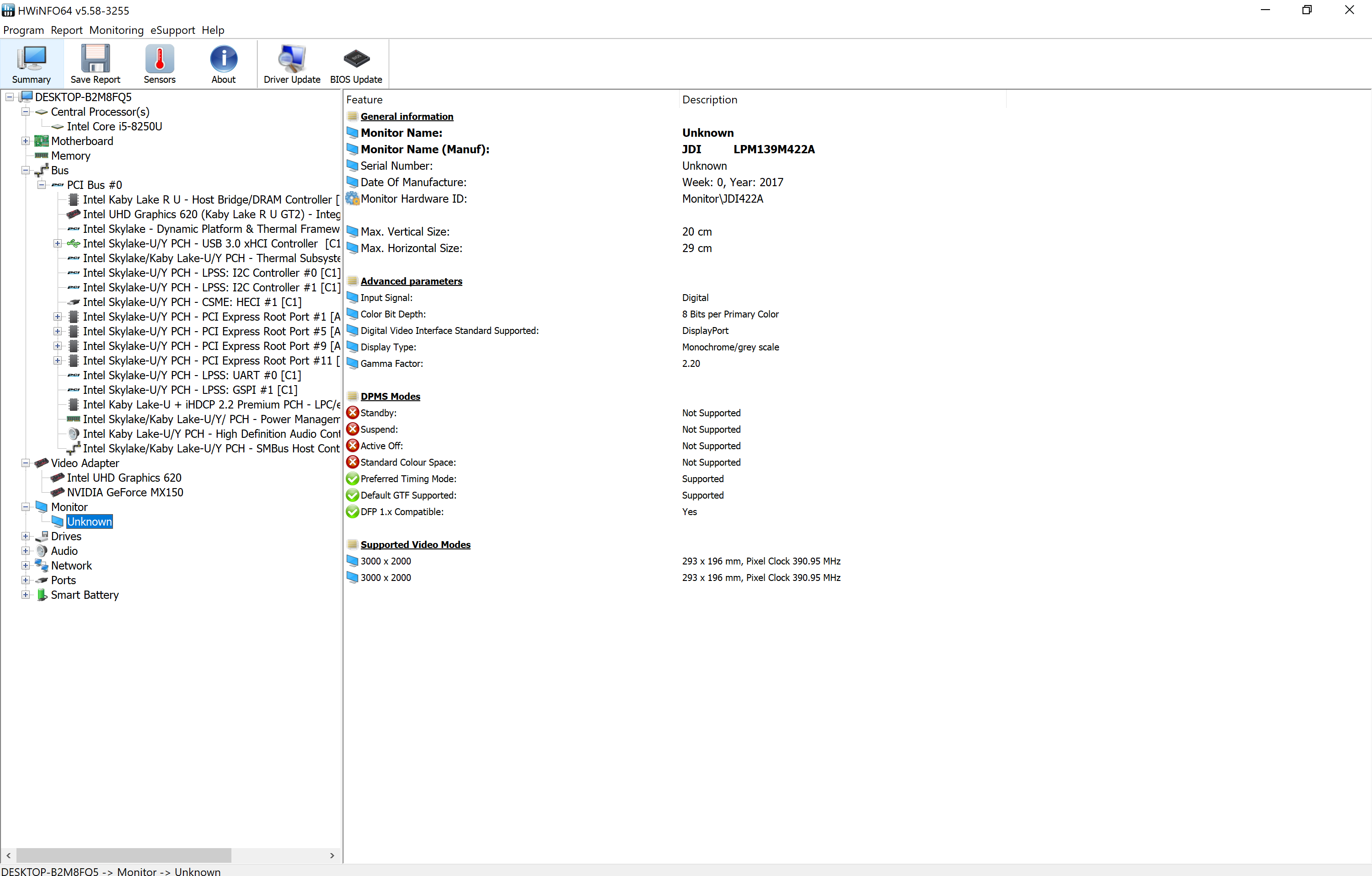Click the Audio speaker icon in tree
The height and width of the screenshot is (876, 1372).
click(x=42, y=551)
